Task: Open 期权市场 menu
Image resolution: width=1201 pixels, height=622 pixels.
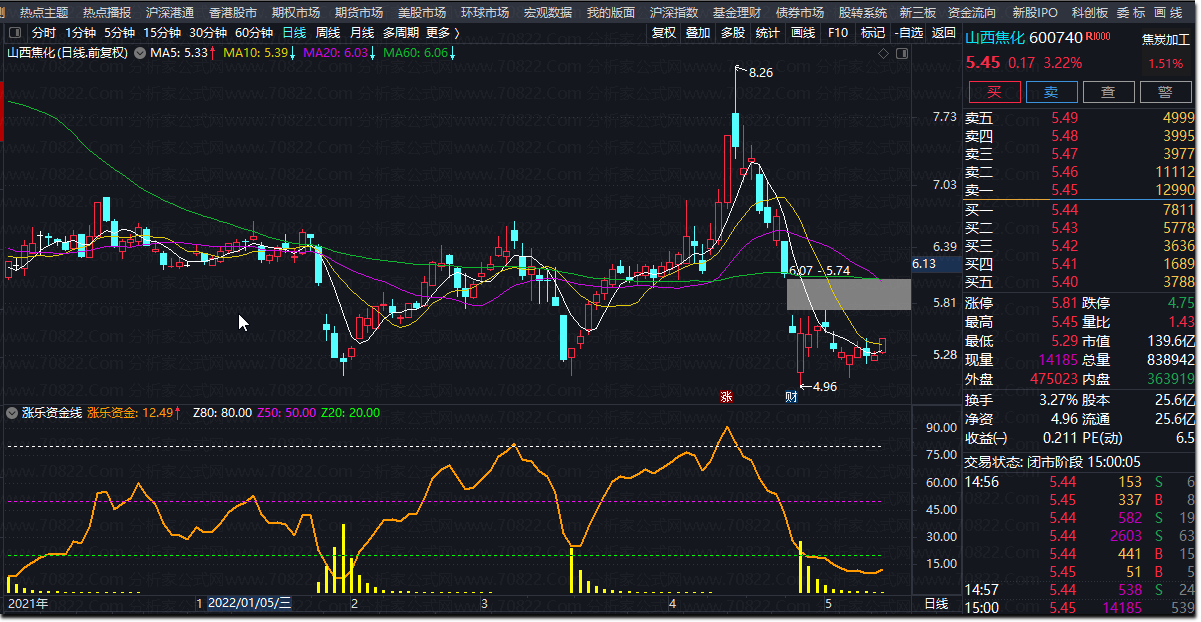Action: pyautogui.click(x=296, y=13)
